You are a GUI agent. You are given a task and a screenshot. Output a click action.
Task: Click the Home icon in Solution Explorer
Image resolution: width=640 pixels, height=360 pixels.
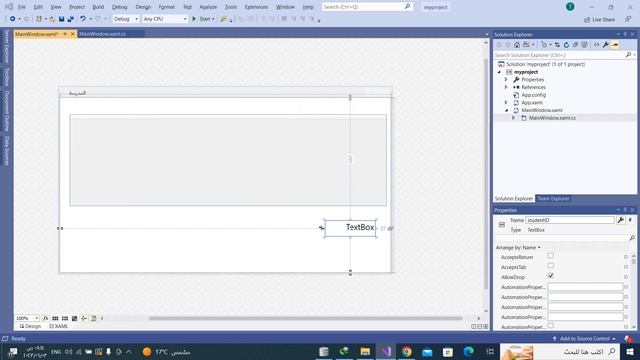click(x=517, y=44)
